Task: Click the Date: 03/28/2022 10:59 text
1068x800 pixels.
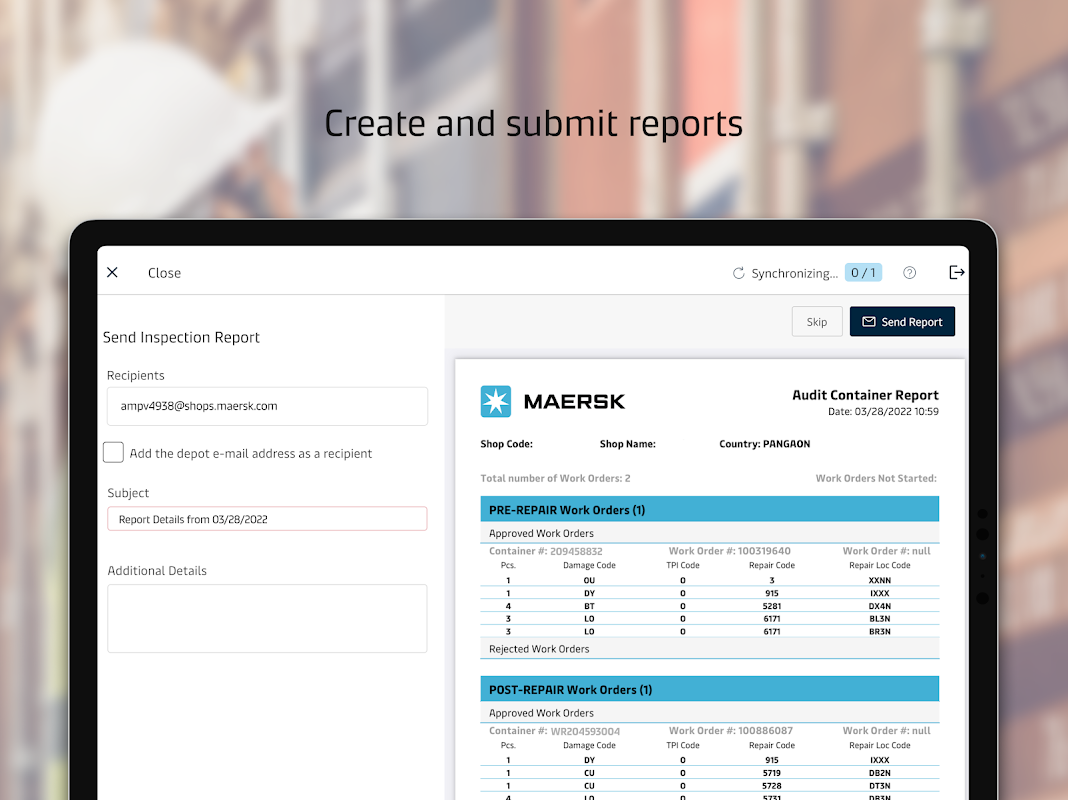Action: click(x=883, y=411)
